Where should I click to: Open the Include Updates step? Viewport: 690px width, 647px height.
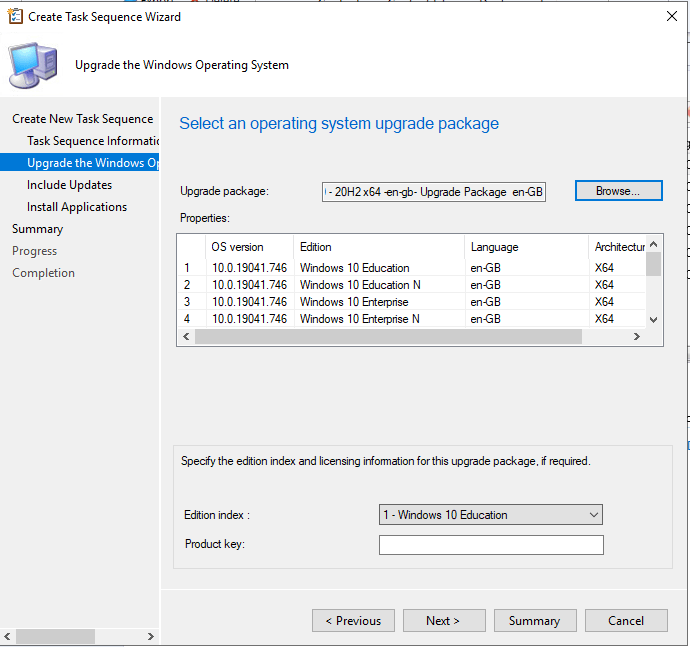(69, 185)
